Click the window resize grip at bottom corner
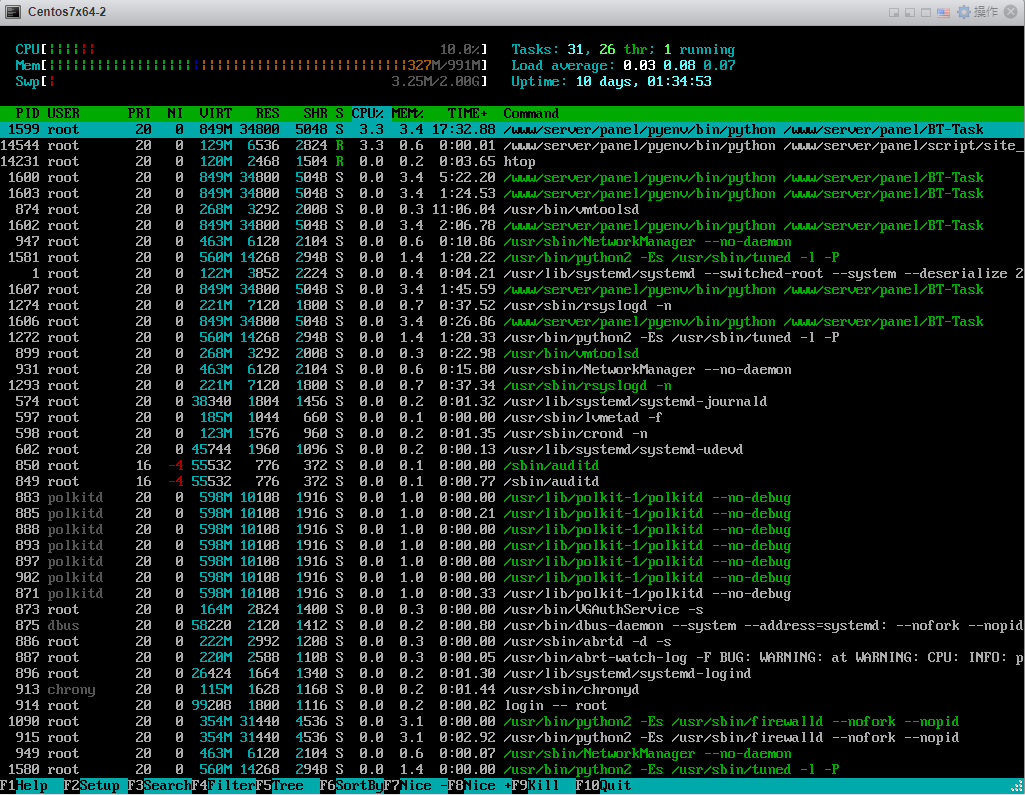This screenshot has height=795, width=1025. click(1018, 787)
